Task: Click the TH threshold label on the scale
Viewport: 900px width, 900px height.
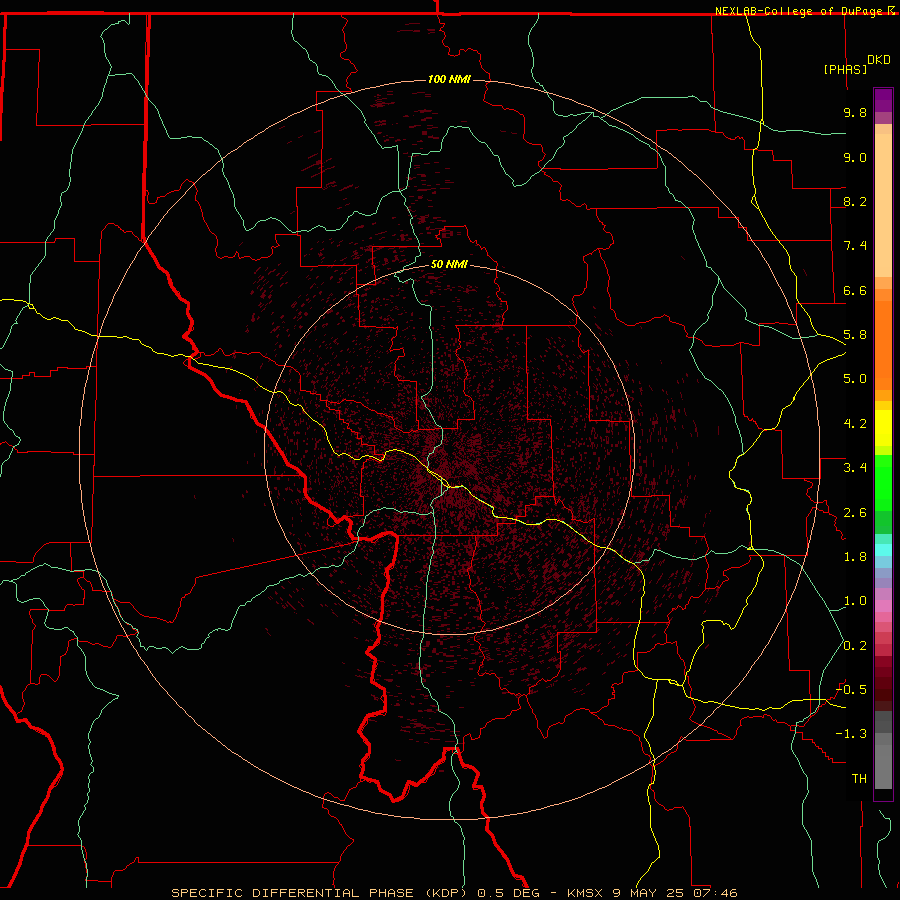Action: [859, 779]
